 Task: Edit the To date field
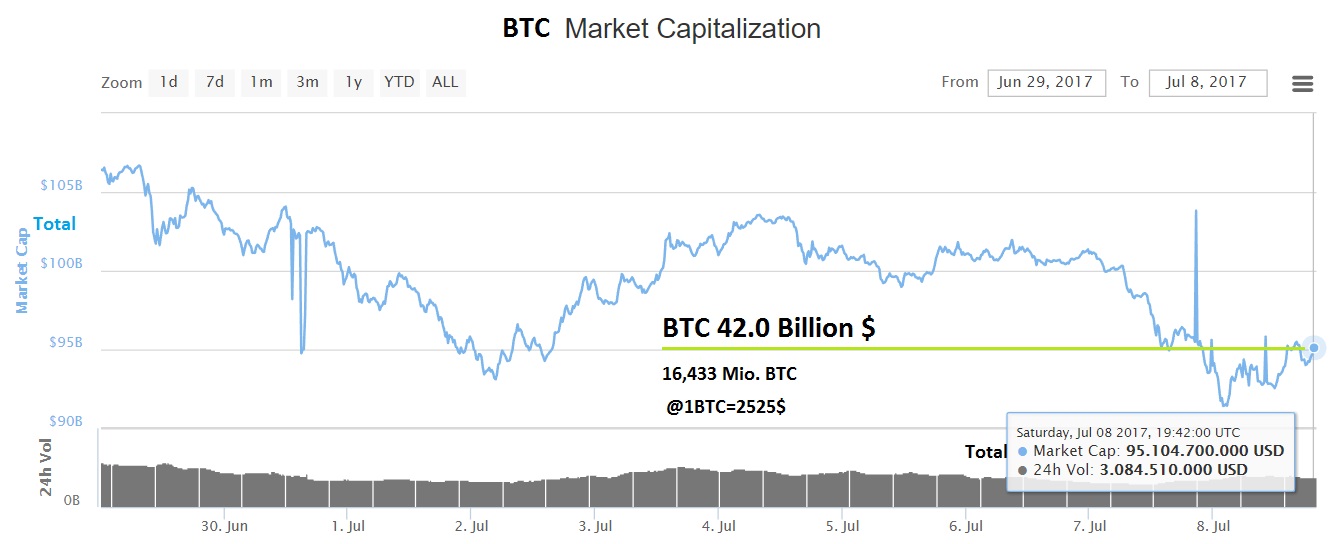click(1208, 83)
